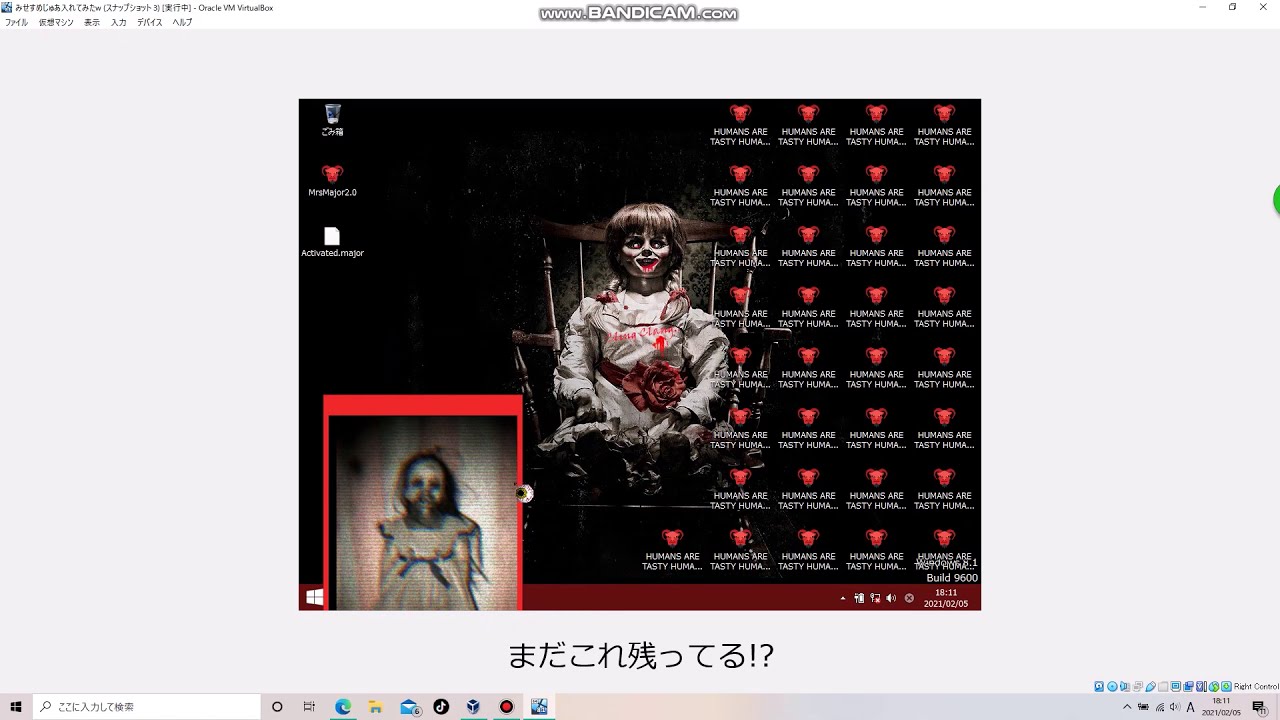Switch to VirtualBox taskbar icon

pyautogui.click(x=473, y=707)
